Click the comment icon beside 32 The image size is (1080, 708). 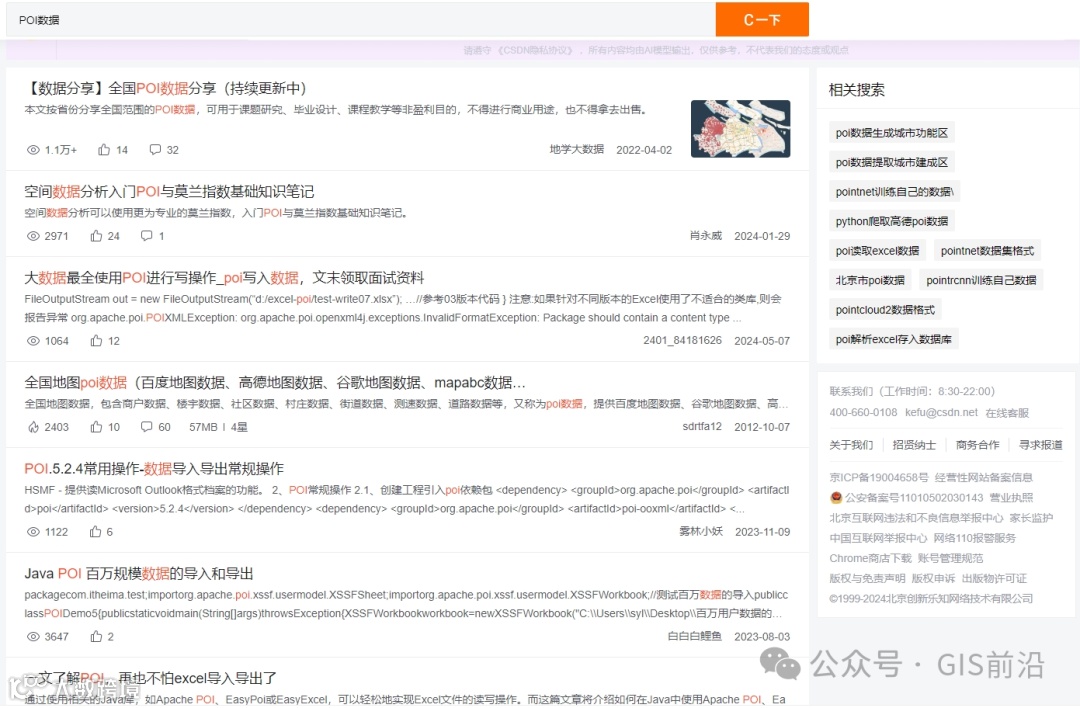155,149
